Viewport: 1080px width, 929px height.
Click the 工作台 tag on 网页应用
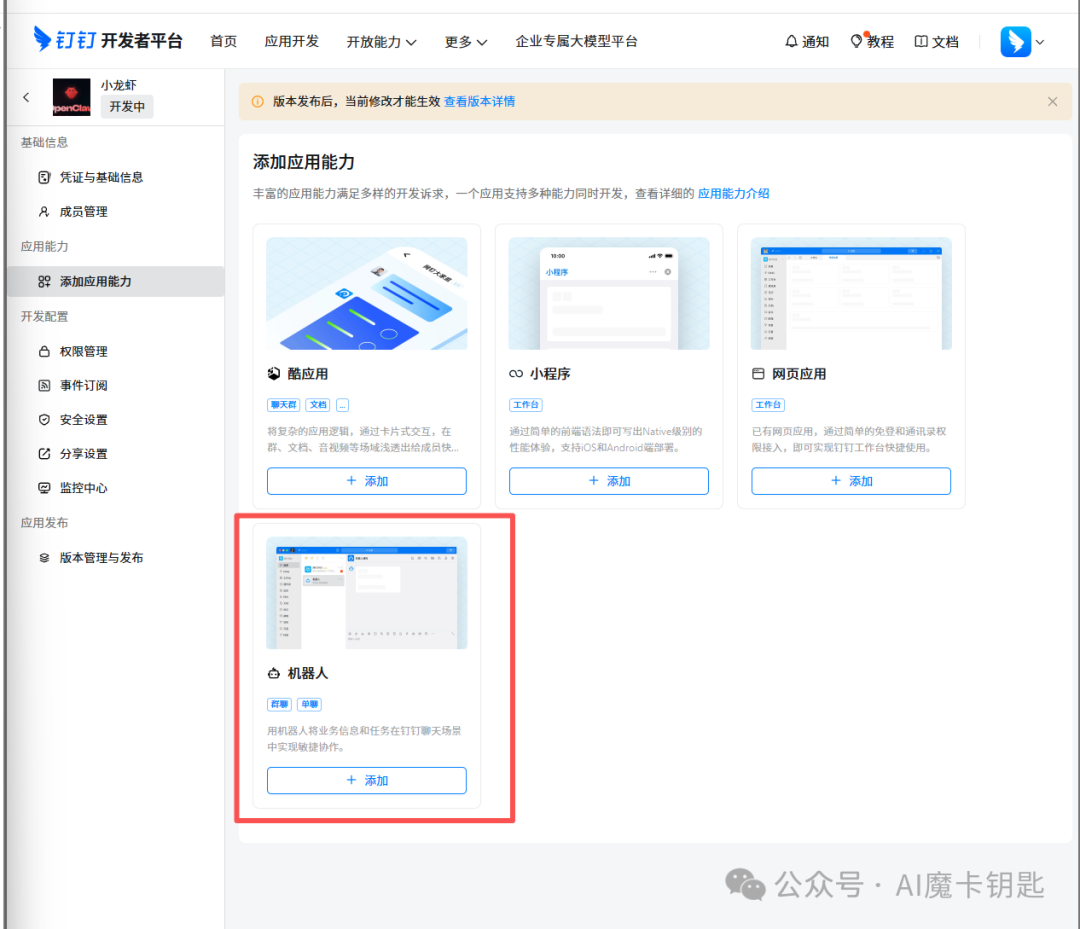click(x=768, y=405)
